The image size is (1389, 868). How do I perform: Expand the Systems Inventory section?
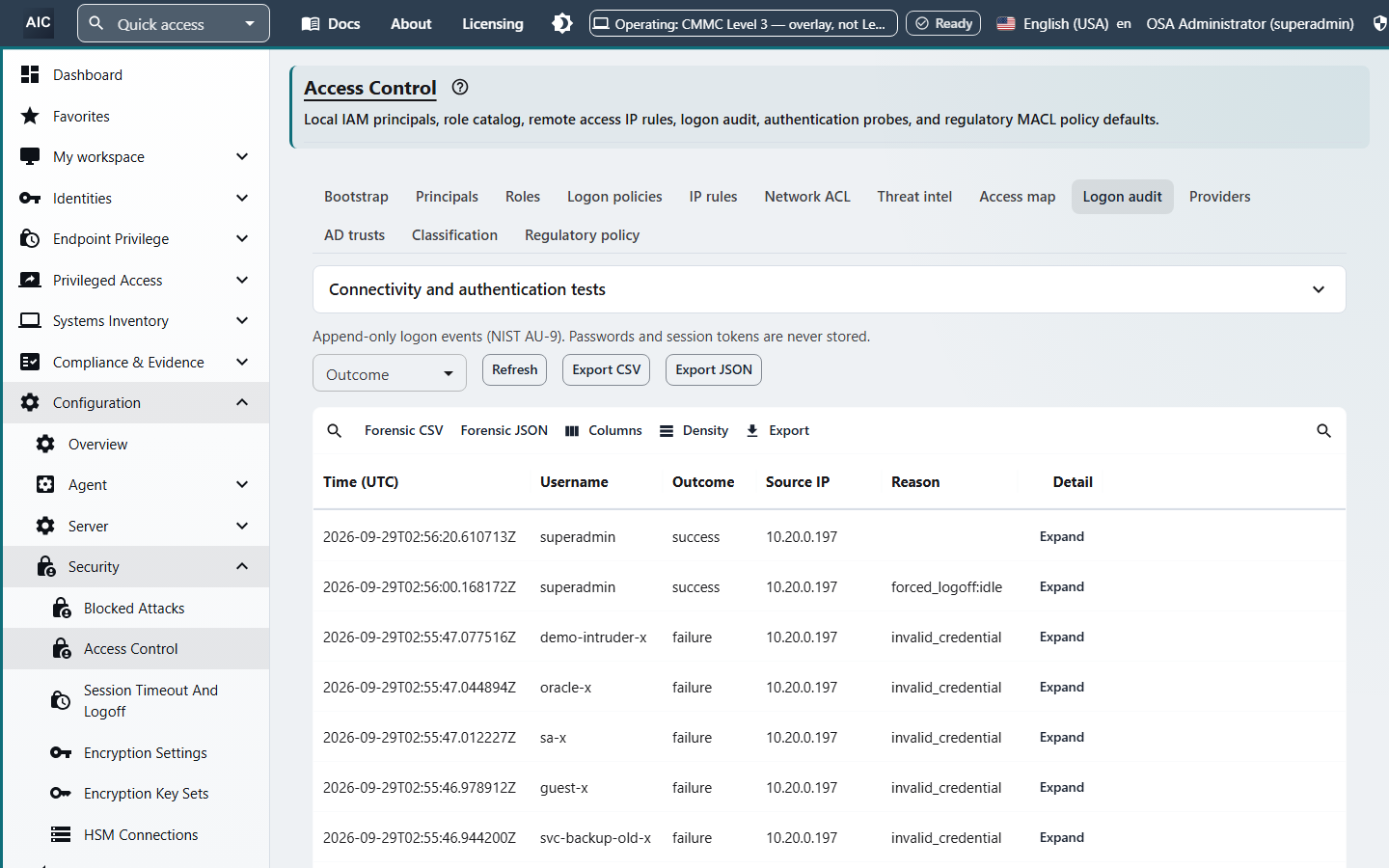[x=135, y=320]
